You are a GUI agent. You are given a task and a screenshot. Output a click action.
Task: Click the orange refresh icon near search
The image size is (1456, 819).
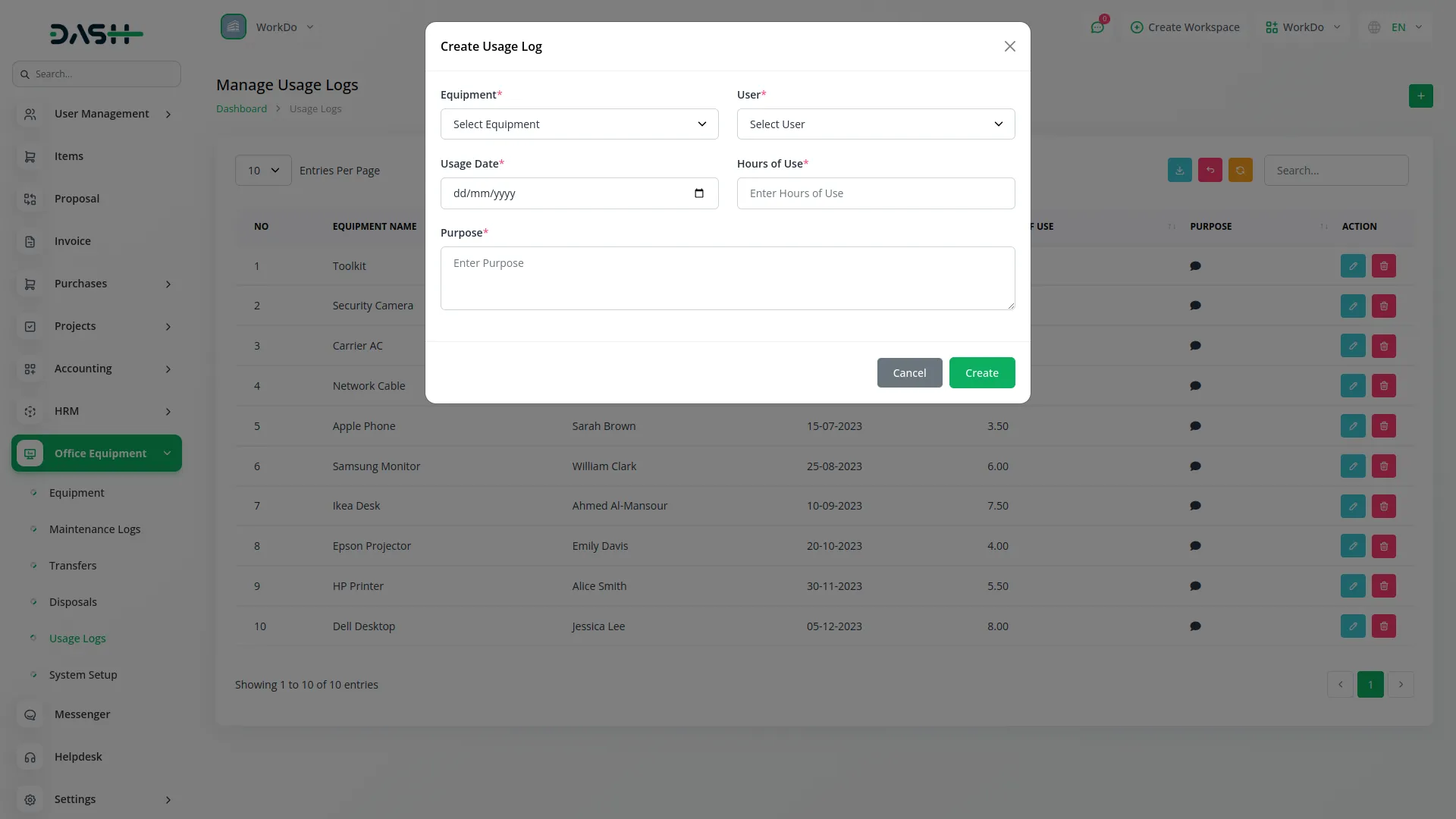click(1240, 171)
